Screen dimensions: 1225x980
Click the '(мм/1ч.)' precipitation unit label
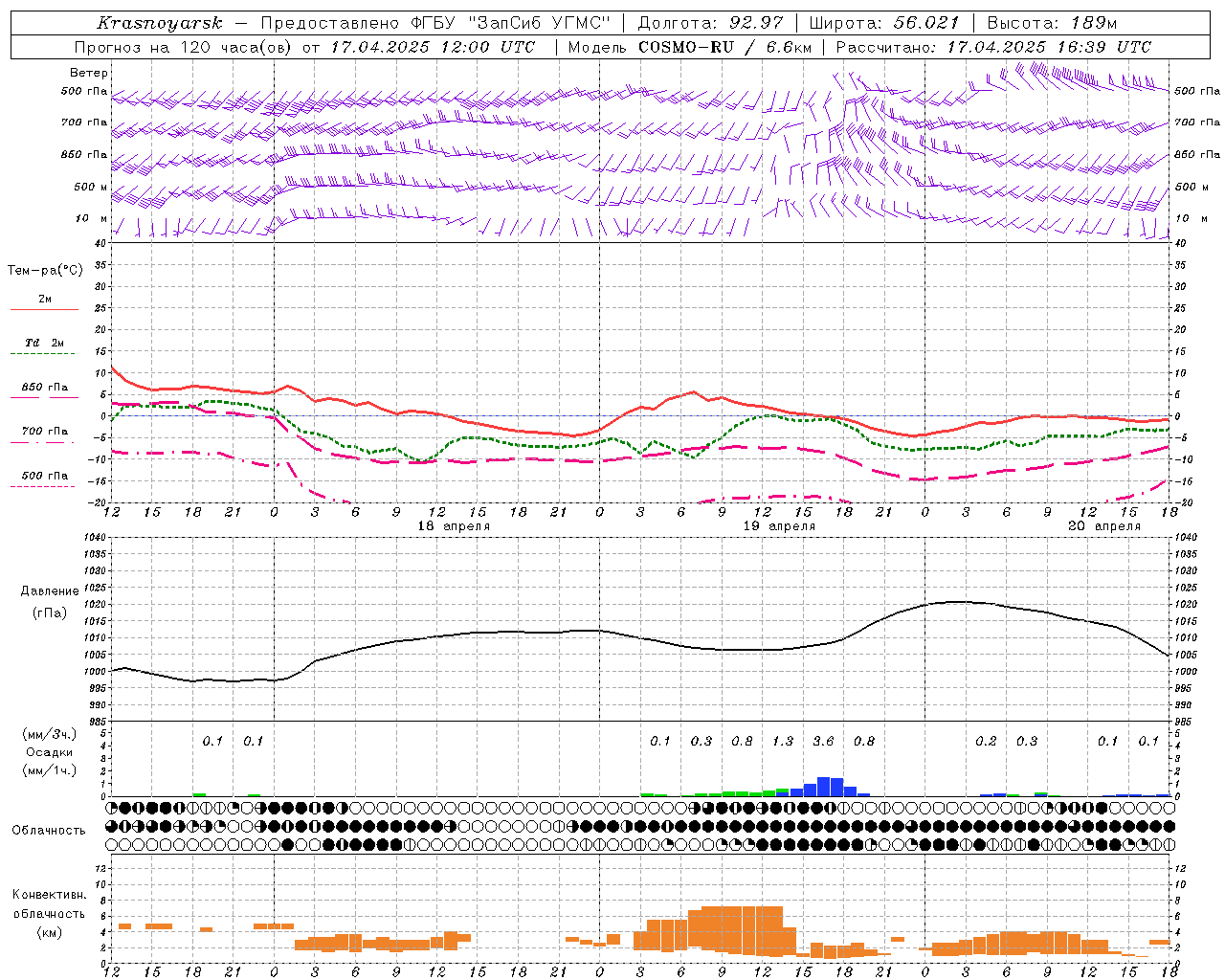[x=50, y=770]
